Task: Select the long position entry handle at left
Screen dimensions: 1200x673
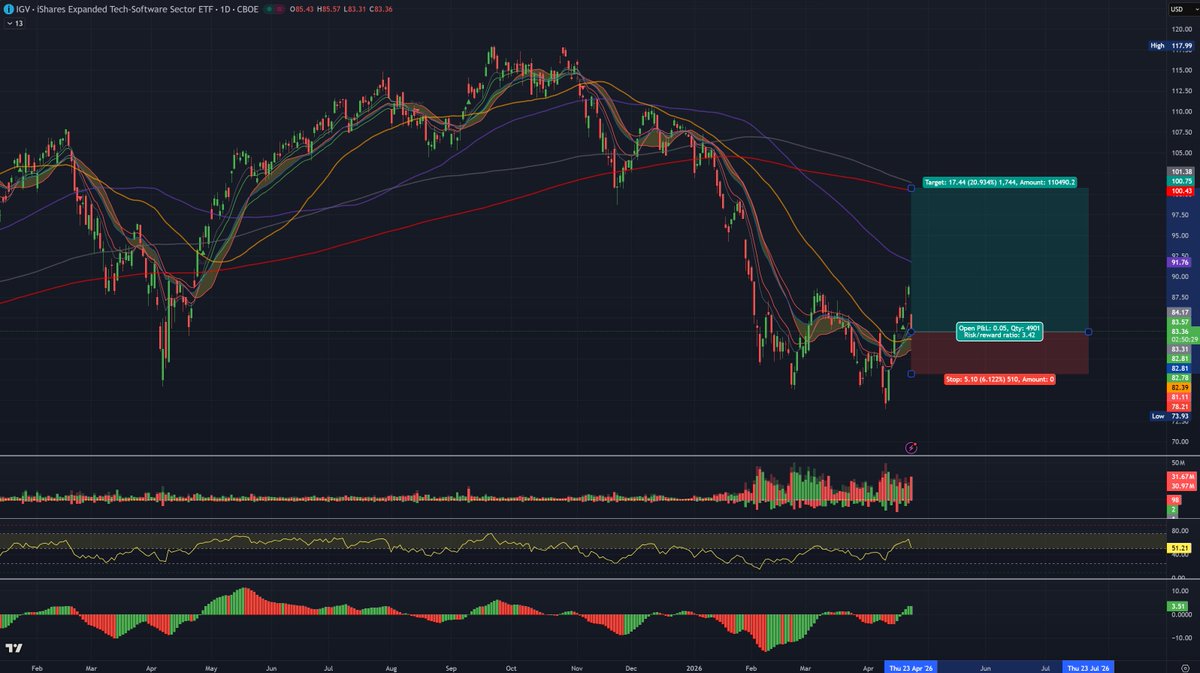Action: point(911,332)
